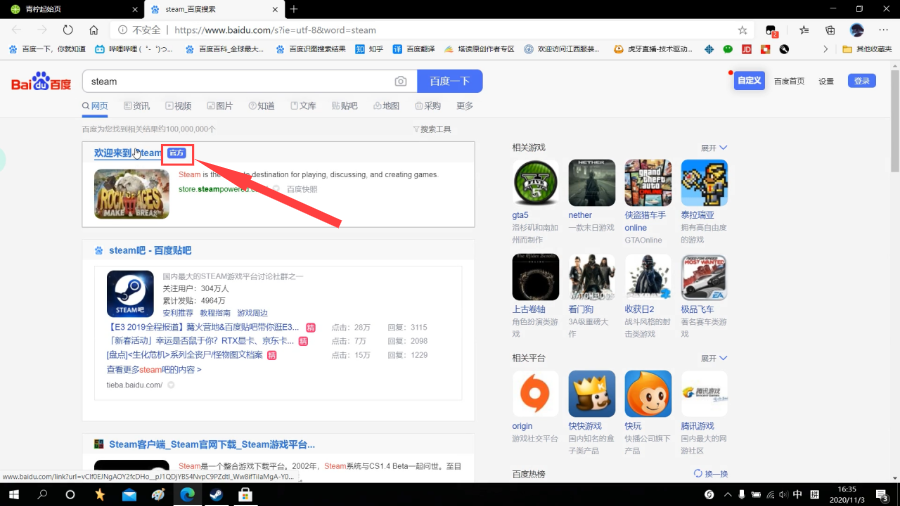Click the Baidu logo
Image resolution: width=900 pixels, height=506 pixels.
pos(41,81)
